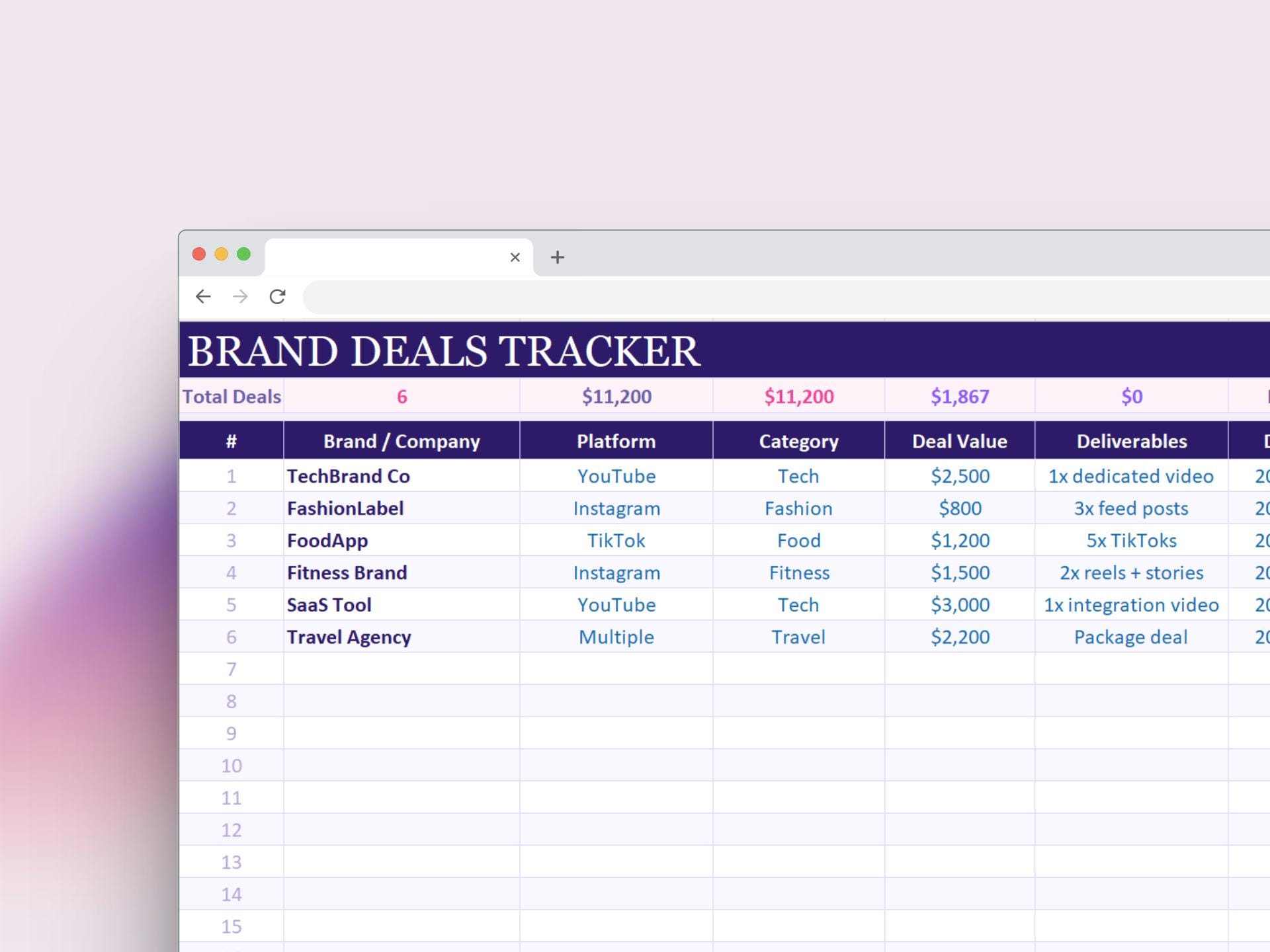
Task: Select the FoodApp cell
Action: pyautogui.click(x=402, y=540)
